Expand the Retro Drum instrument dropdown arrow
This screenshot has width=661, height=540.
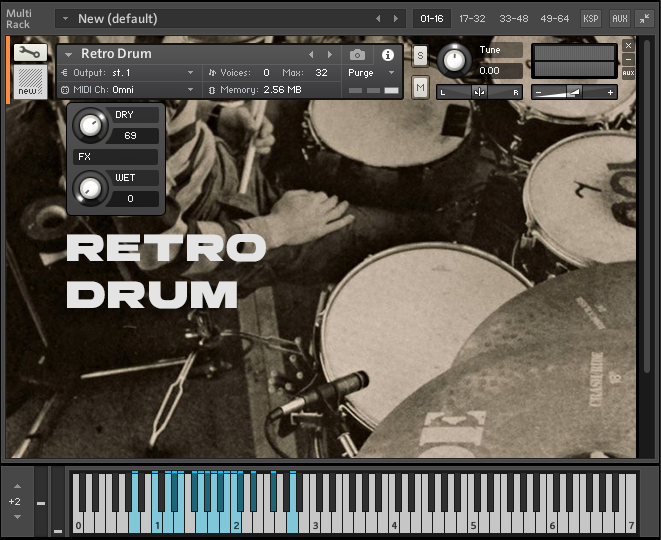[68, 54]
